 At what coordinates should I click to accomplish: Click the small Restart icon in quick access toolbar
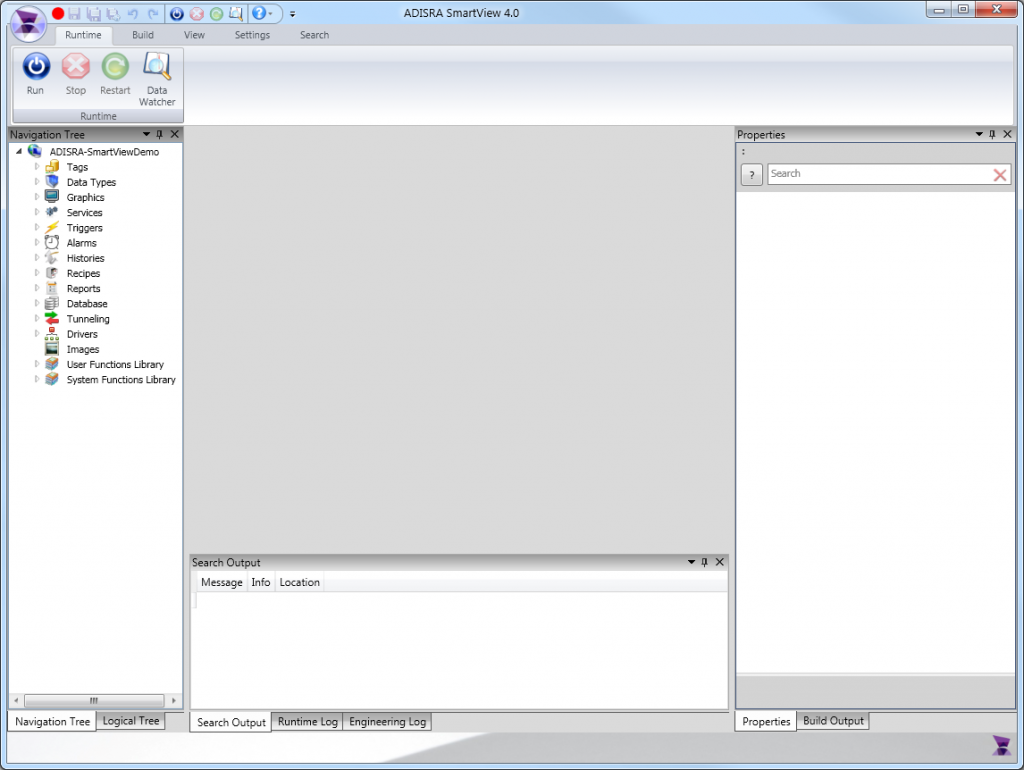point(216,13)
